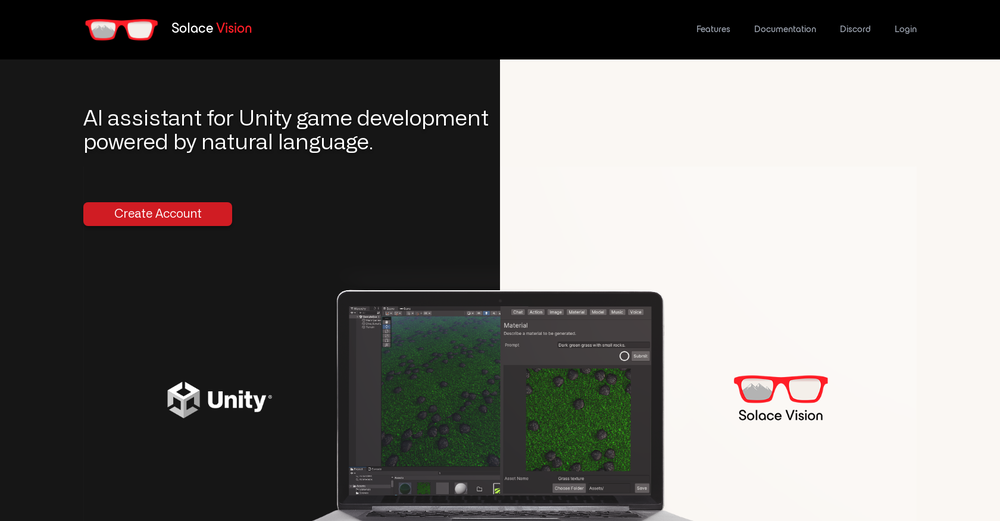Image resolution: width=1000 pixels, height=521 pixels.
Task: Switch to the Material tab in the plugin
Action: (577, 312)
